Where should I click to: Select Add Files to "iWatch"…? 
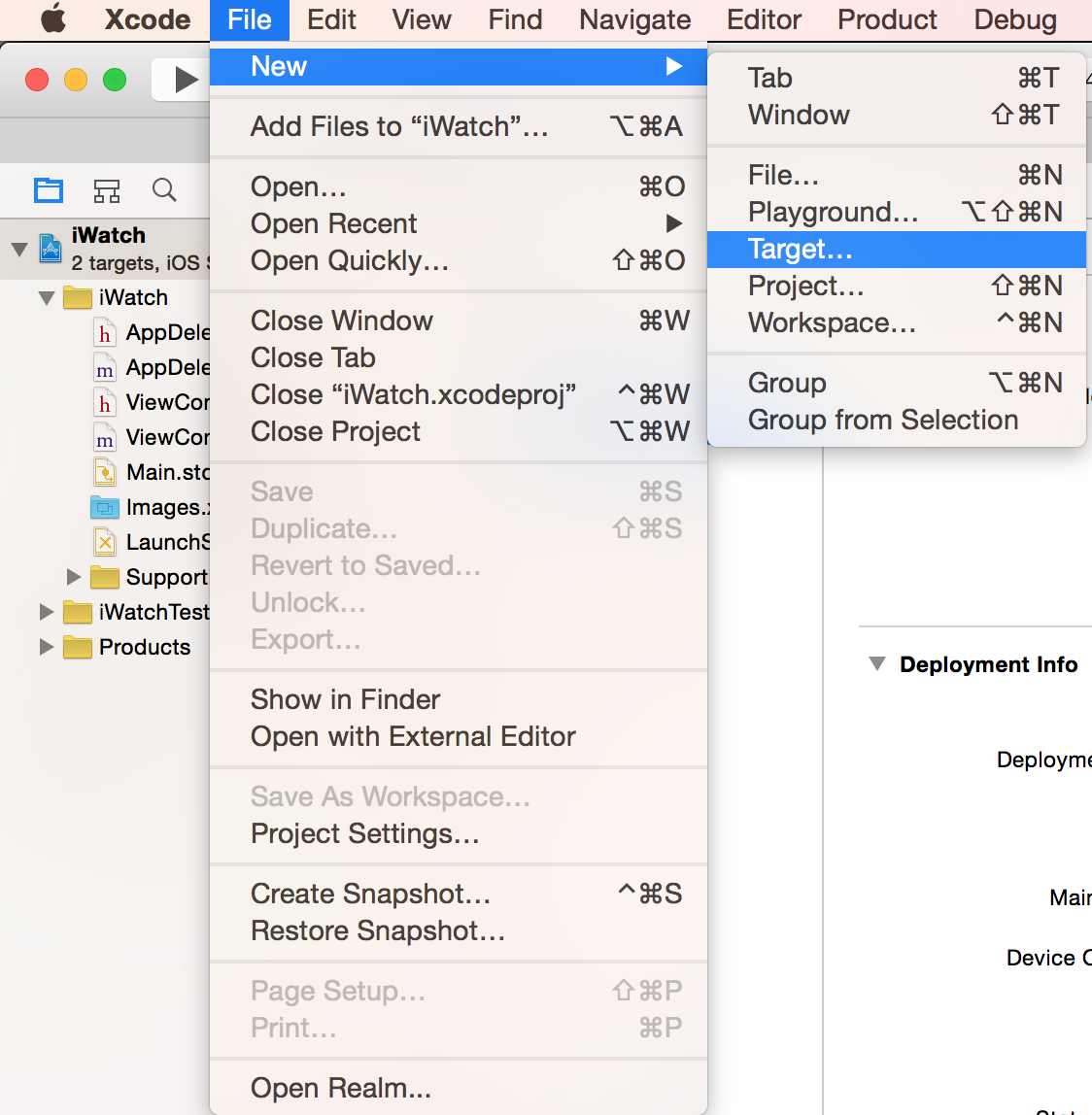(x=459, y=126)
